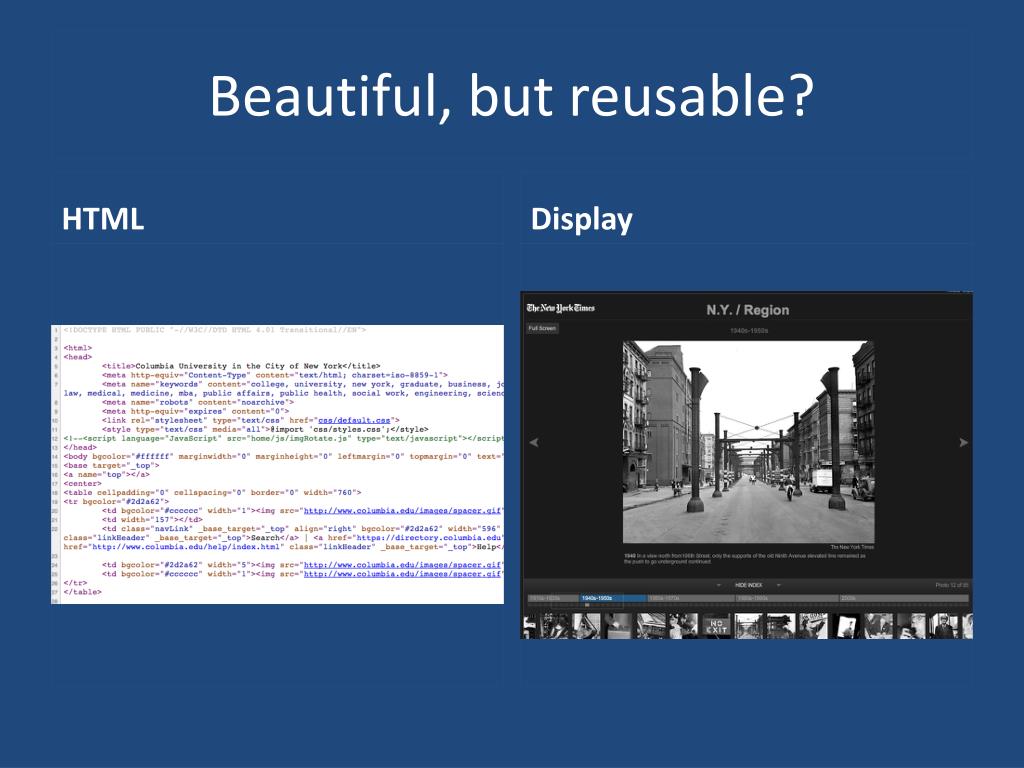Click the small position marker under the 1940s-1950s tab
Viewport: 1024px width, 768px height.
(x=587, y=605)
